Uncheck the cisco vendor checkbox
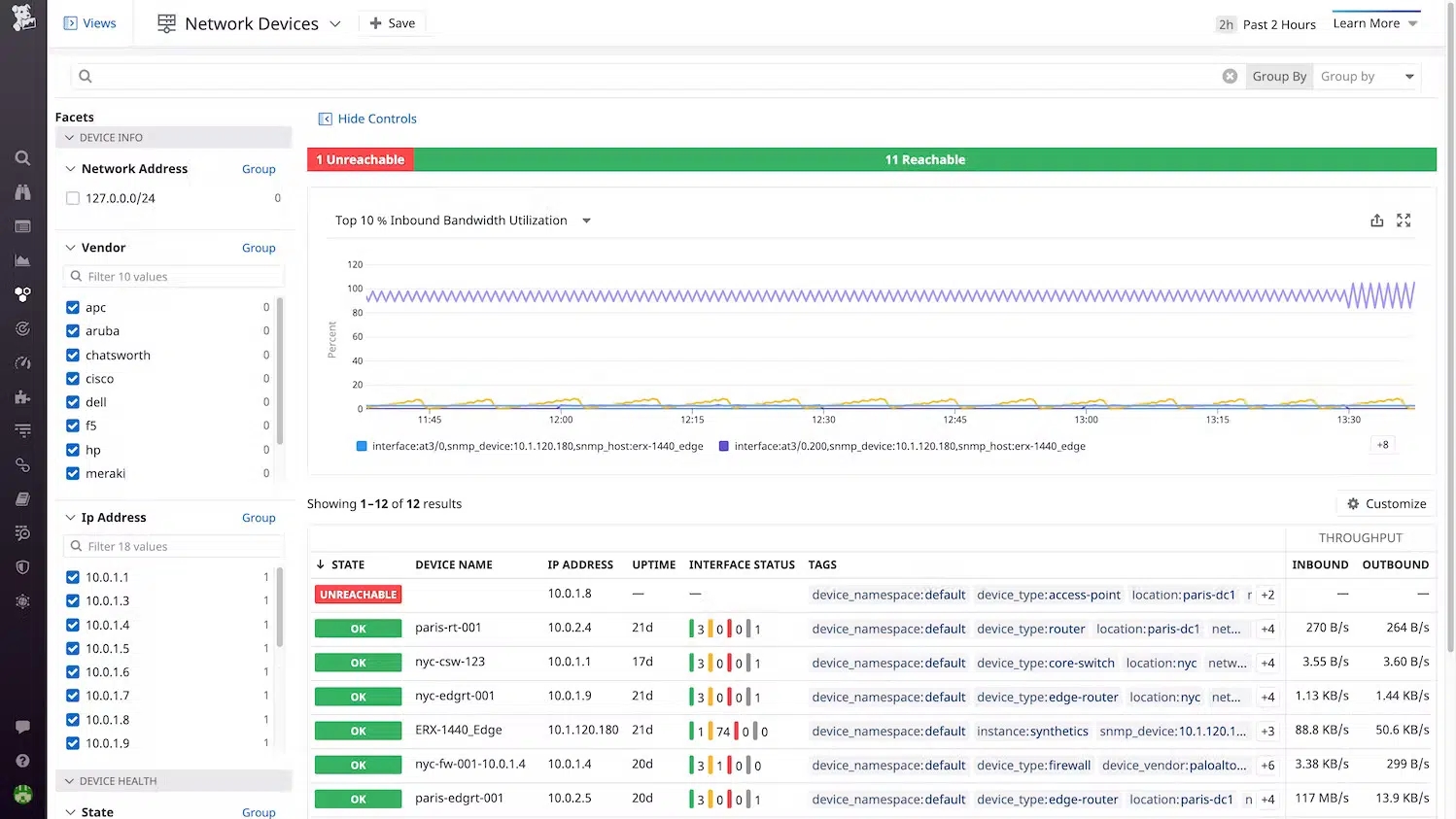 tap(73, 379)
